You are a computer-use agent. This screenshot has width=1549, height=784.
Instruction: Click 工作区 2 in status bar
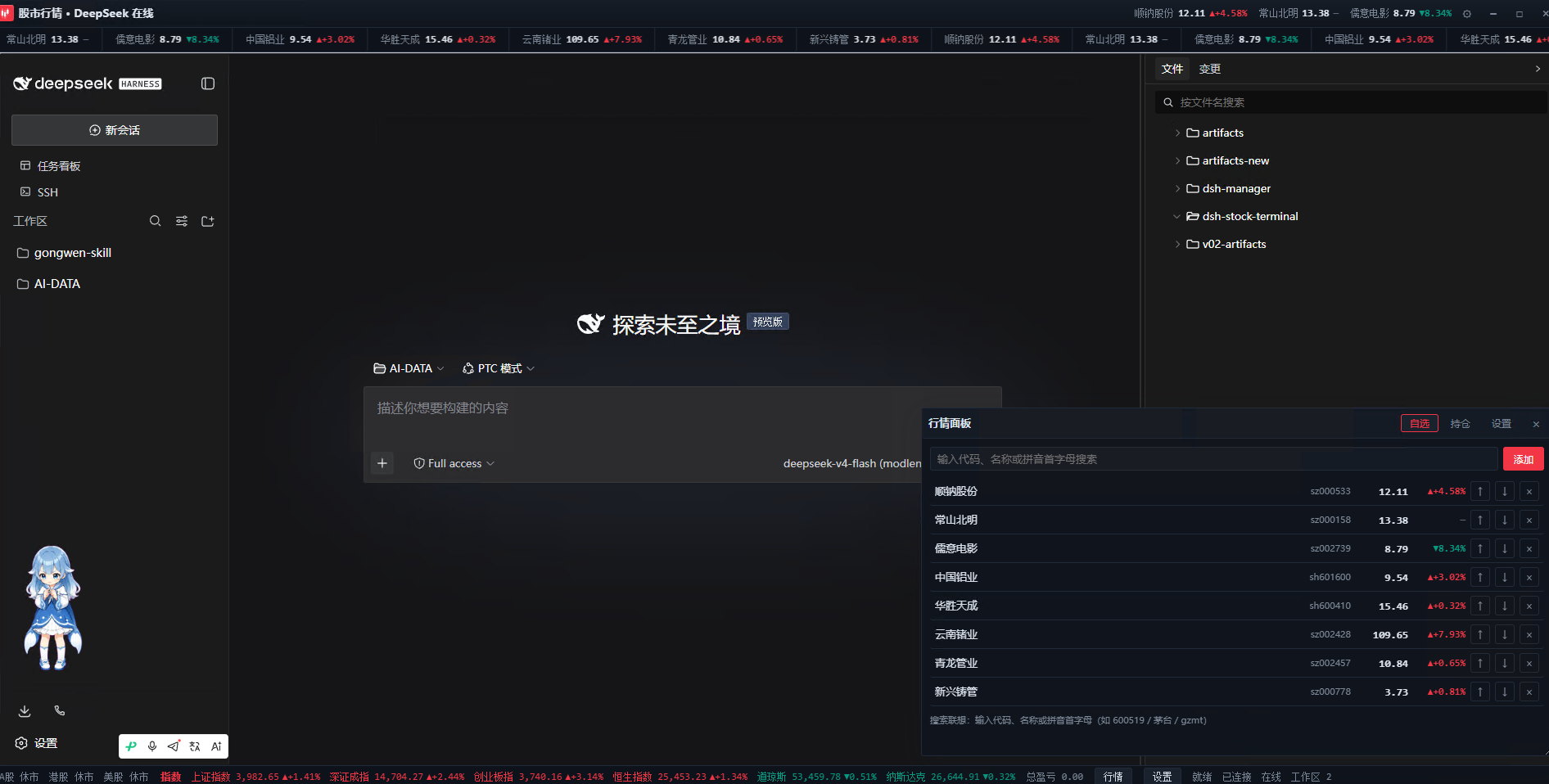tap(1312, 777)
